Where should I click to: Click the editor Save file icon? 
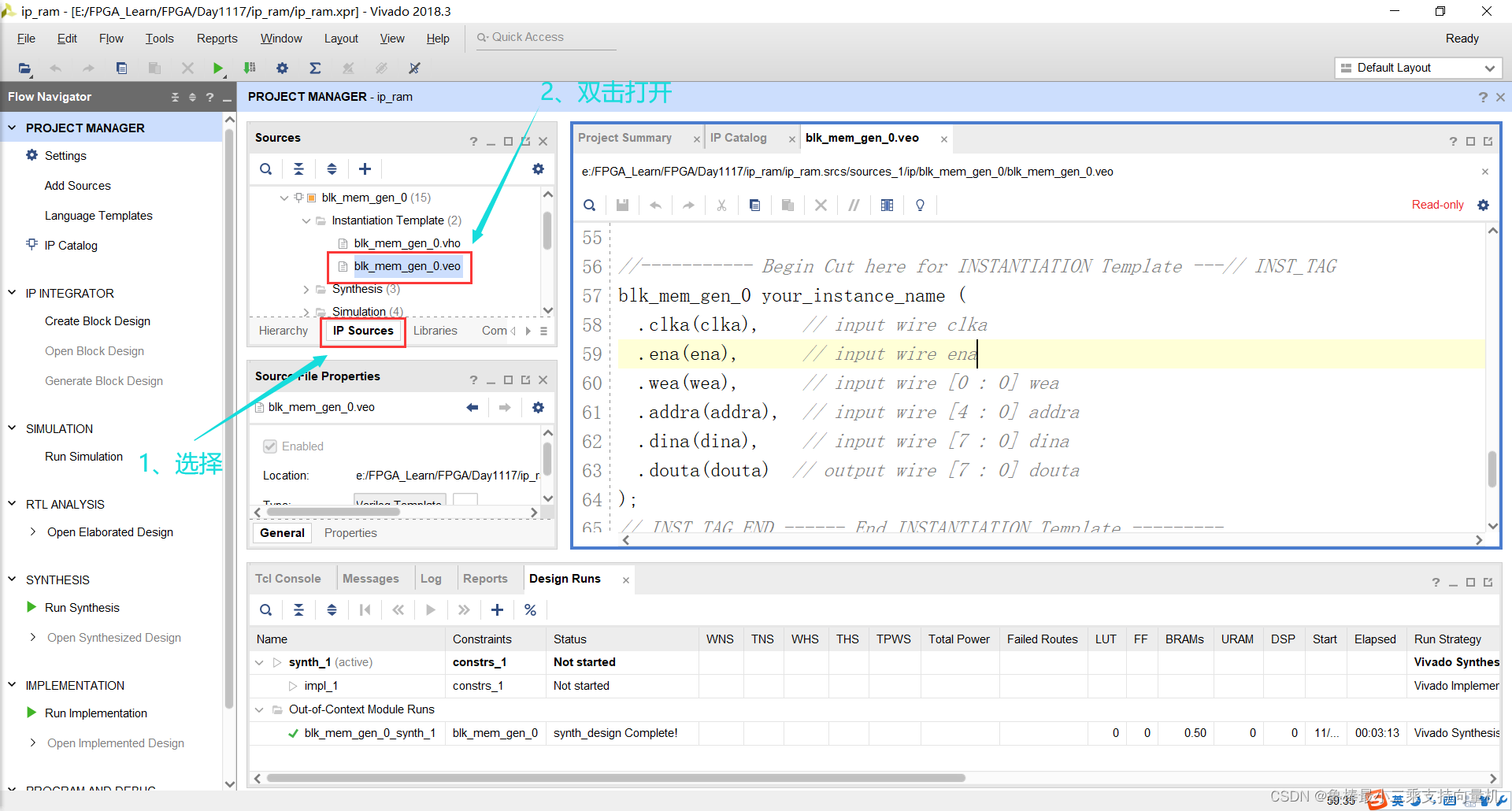coord(622,205)
